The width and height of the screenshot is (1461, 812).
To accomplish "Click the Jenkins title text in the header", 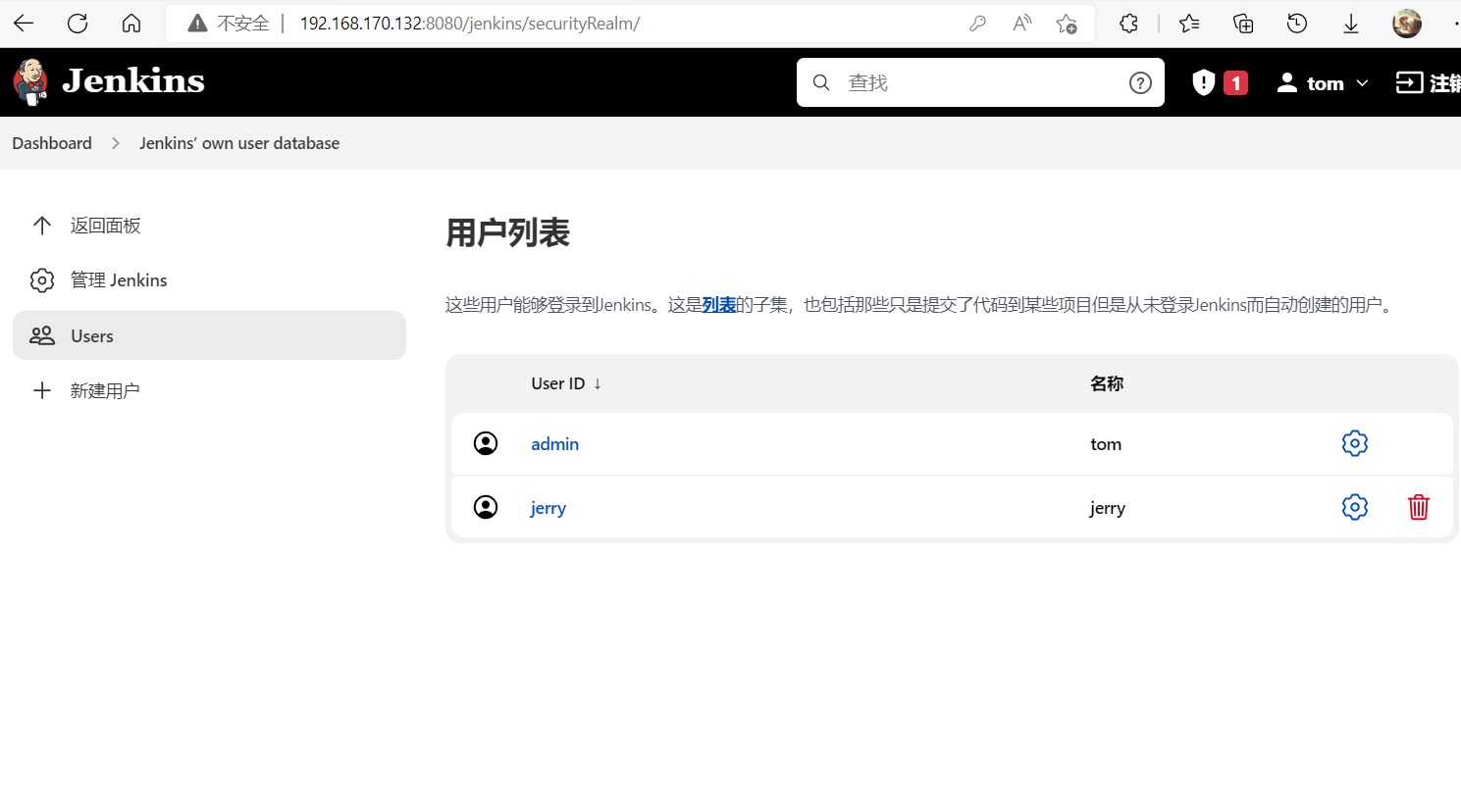I will point(133,81).
